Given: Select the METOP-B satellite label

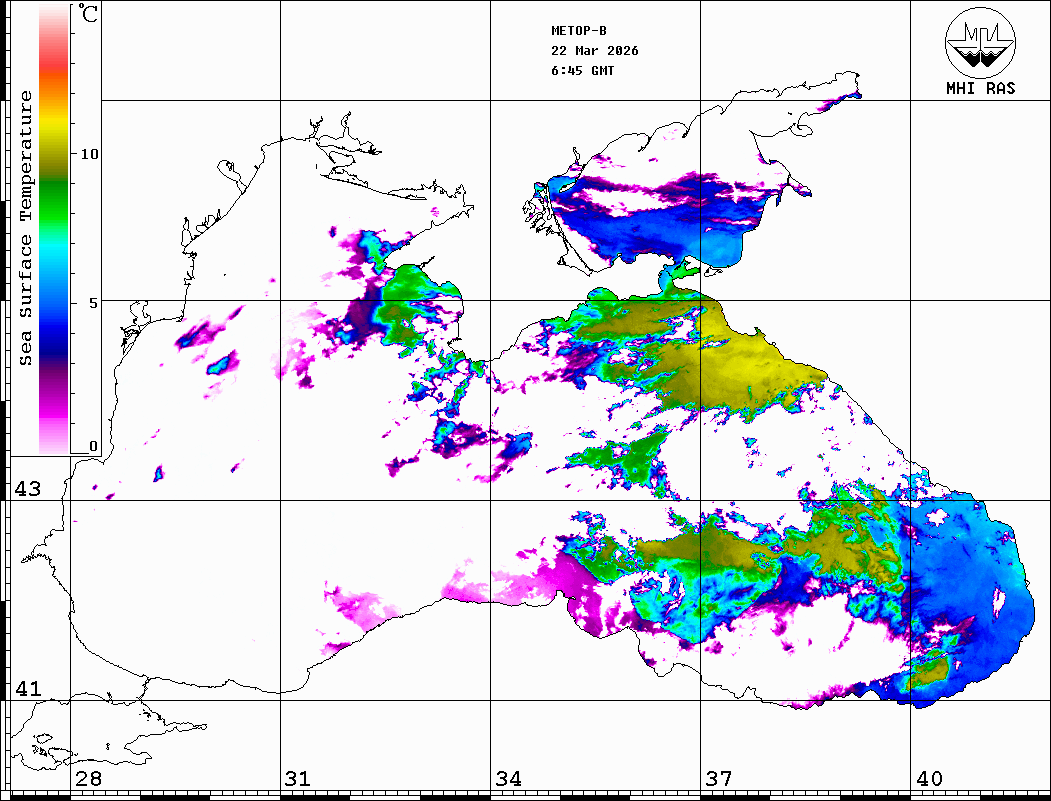Looking at the screenshot, I should pyautogui.click(x=579, y=31).
